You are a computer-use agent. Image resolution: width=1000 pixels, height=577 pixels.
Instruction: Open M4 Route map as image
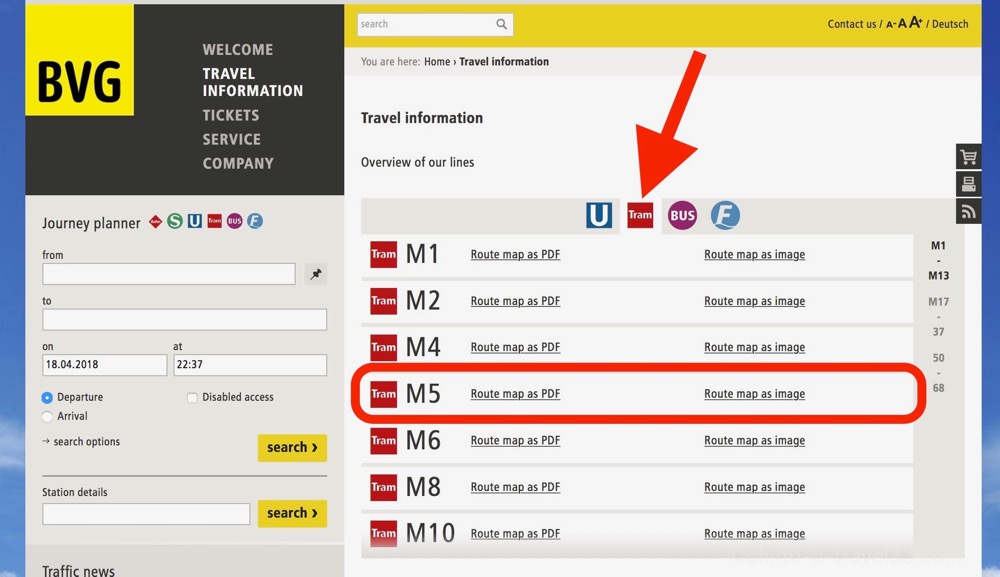click(x=754, y=347)
